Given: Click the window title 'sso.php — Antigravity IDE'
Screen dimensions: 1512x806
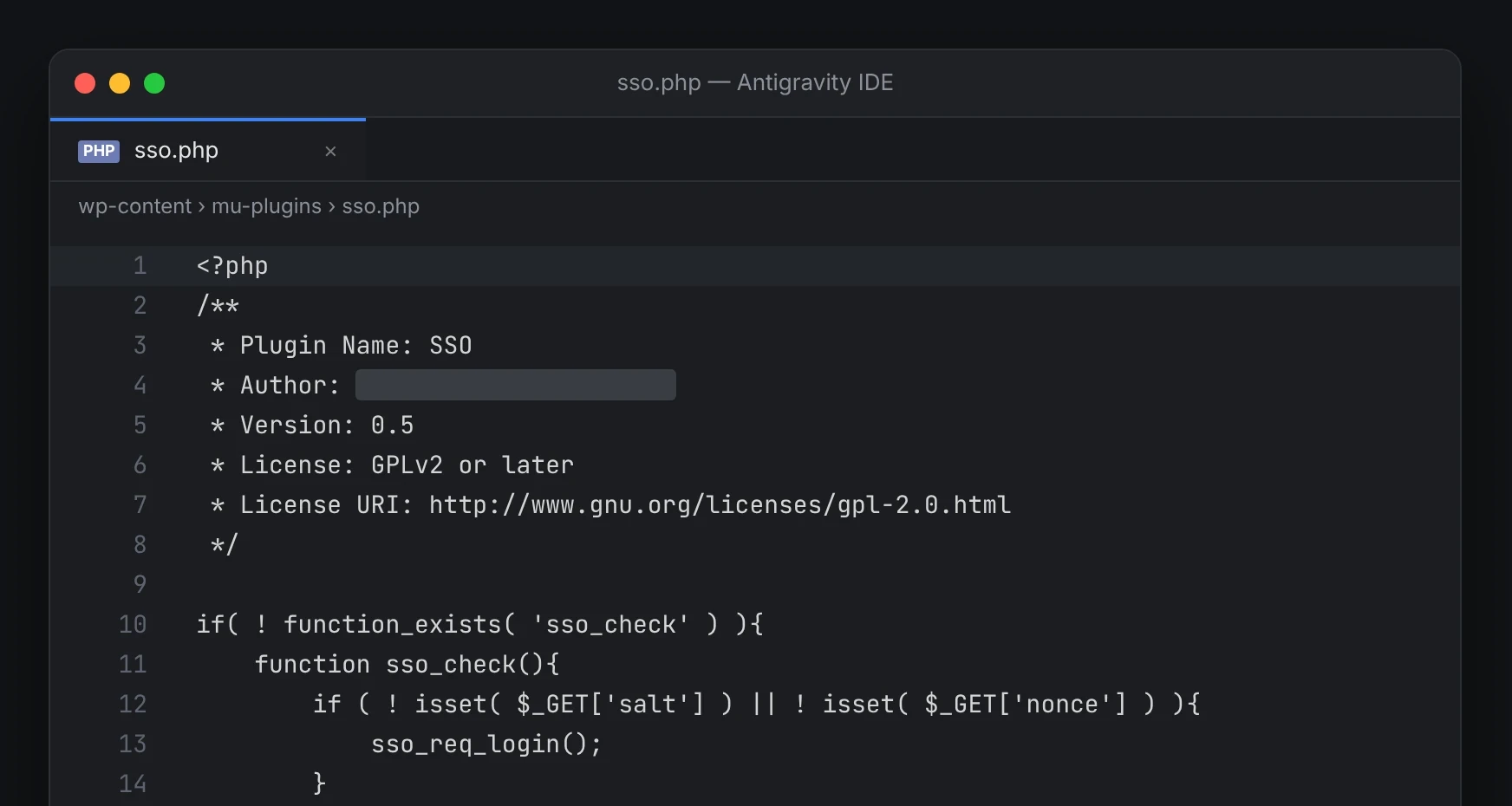Looking at the screenshot, I should point(755,82).
